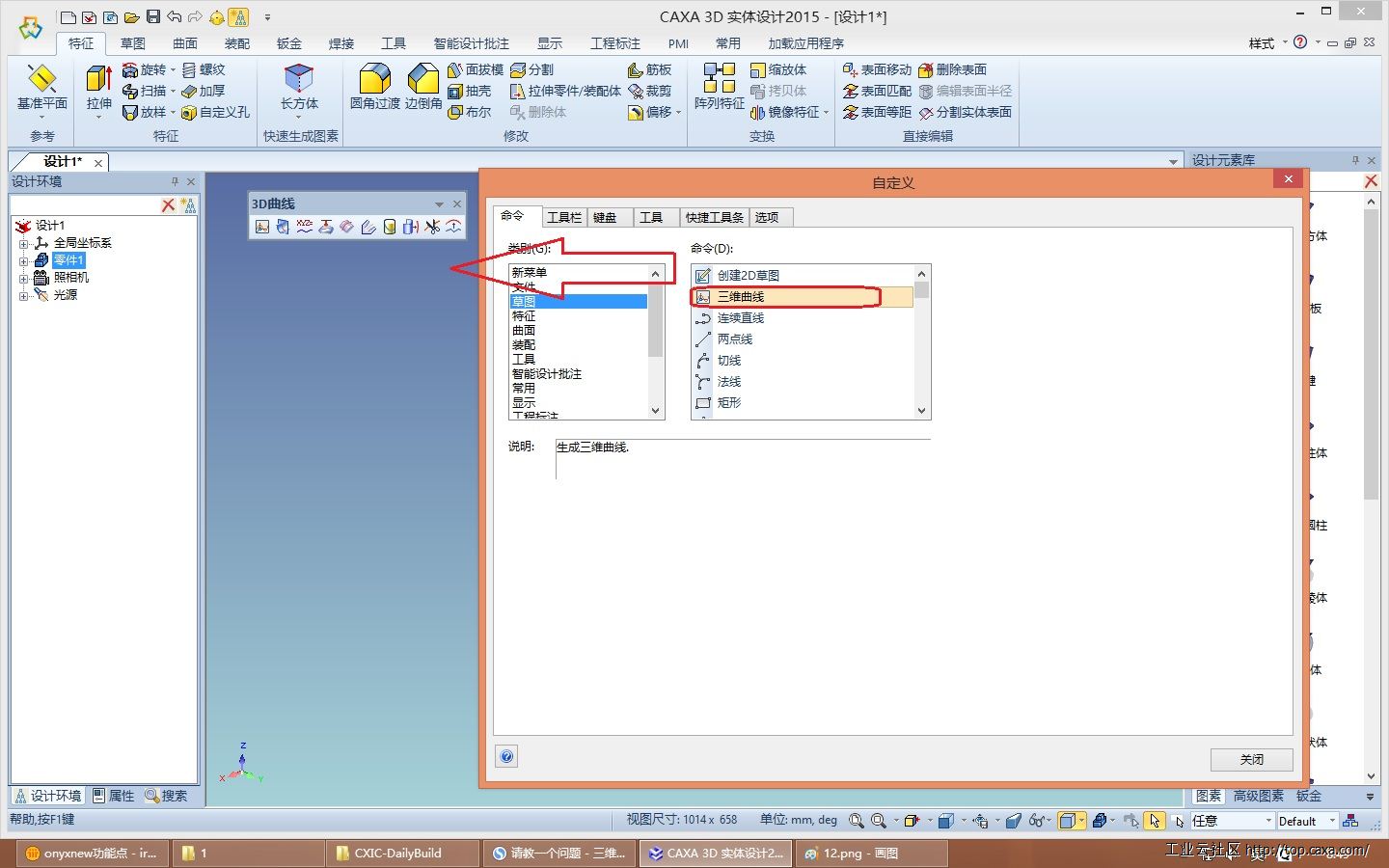Select the 面拔模 face draft tool
The height and width of the screenshot is (868, 1389).
point(476,69)
